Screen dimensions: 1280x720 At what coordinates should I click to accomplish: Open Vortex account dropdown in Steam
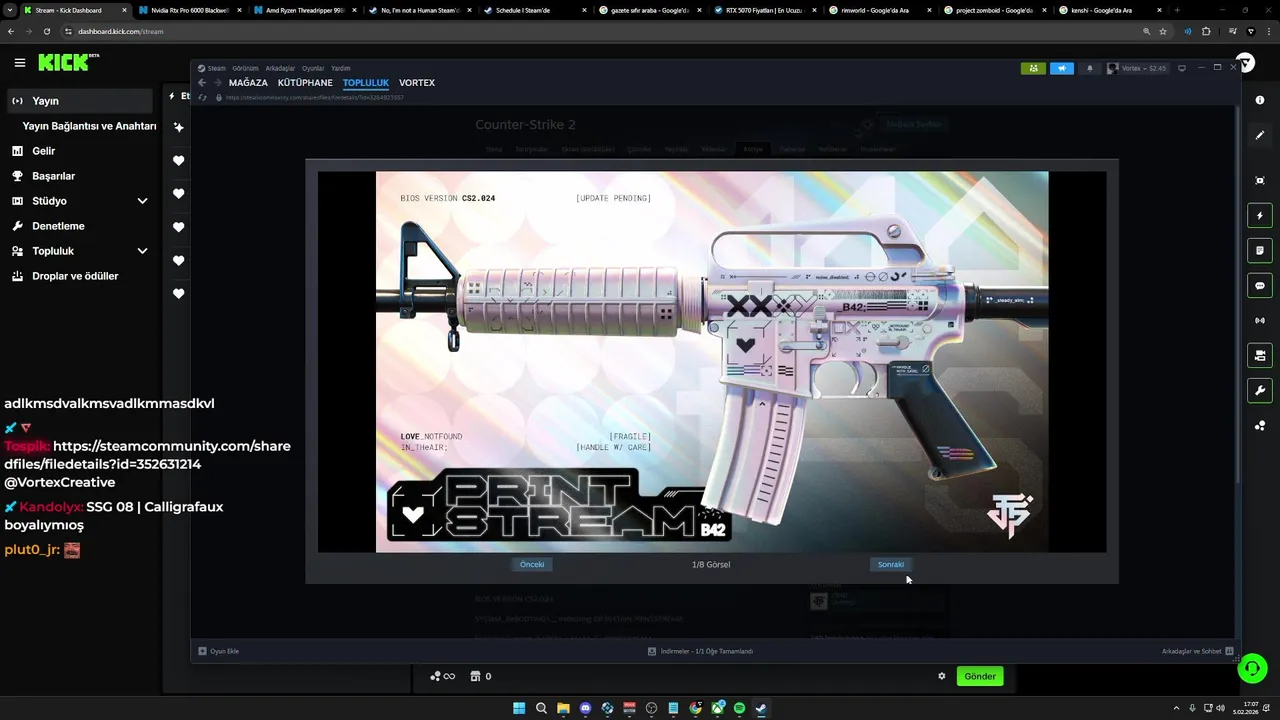(1137, 68)
